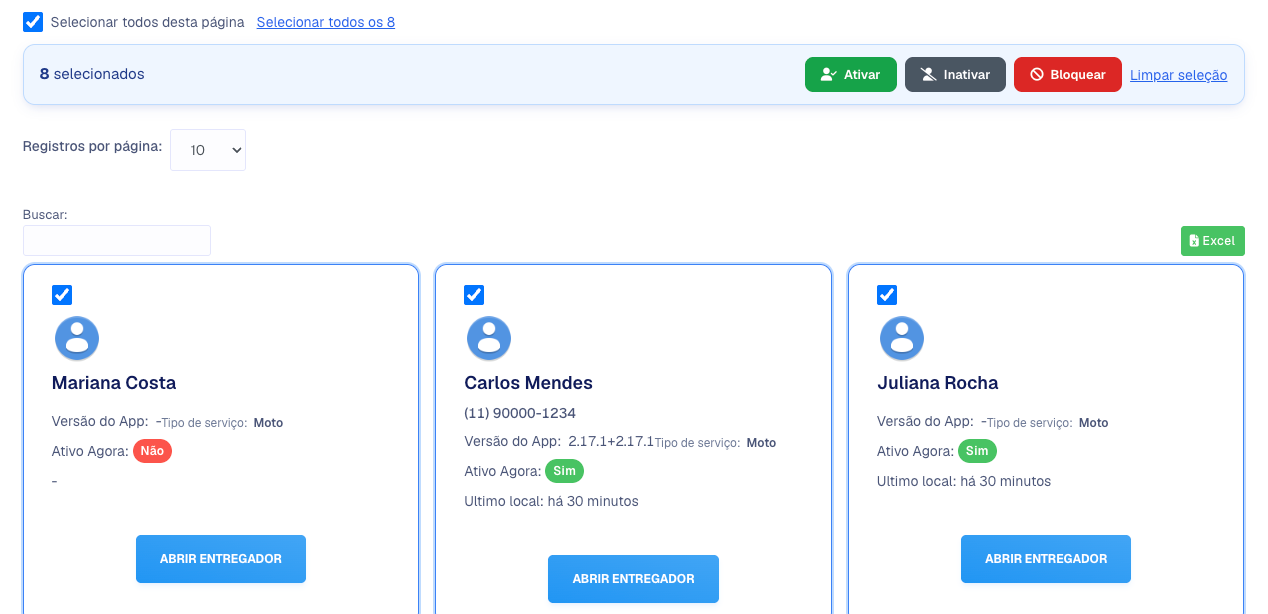1268x614 pixels.
Task: Click Mariana Costa's profile avatar icon
Action: [x=77, y=338]
